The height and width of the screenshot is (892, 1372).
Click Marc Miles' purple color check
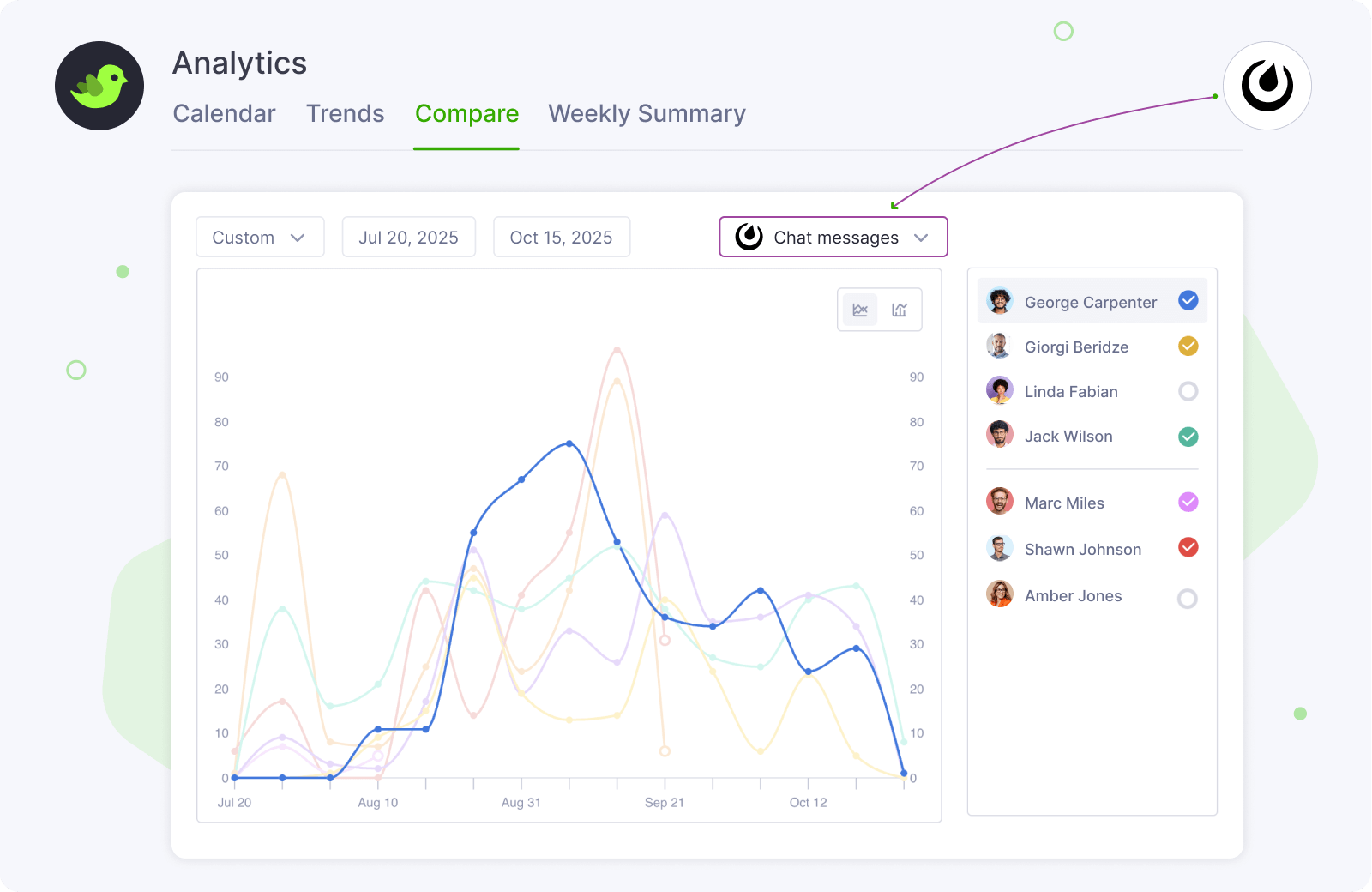[1188, 502]
